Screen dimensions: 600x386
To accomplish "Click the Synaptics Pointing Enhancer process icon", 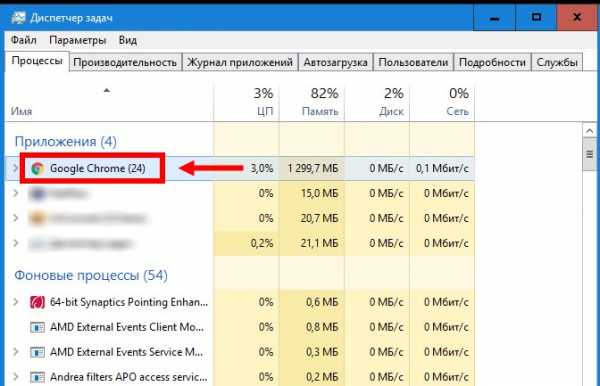I will pyautogui.click(x=37, y=302).
